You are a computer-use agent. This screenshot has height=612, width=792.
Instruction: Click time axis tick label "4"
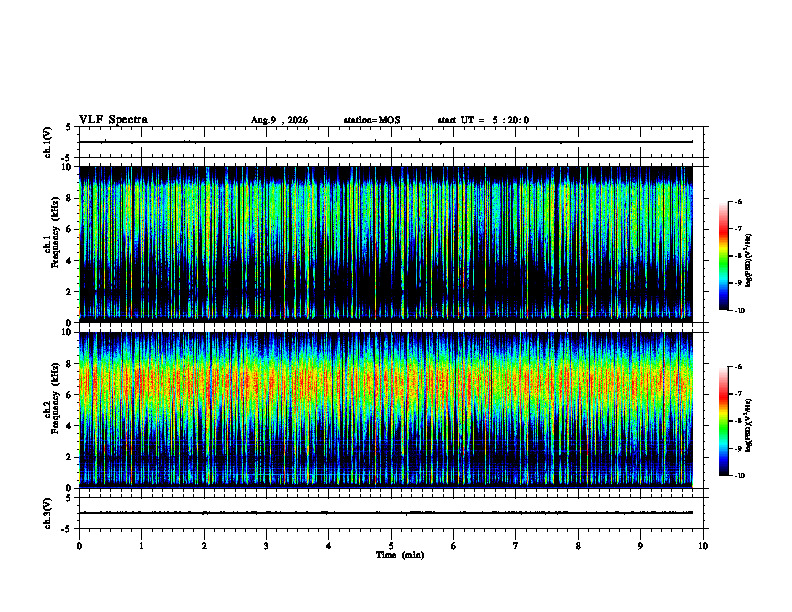[x=328, y=546]
